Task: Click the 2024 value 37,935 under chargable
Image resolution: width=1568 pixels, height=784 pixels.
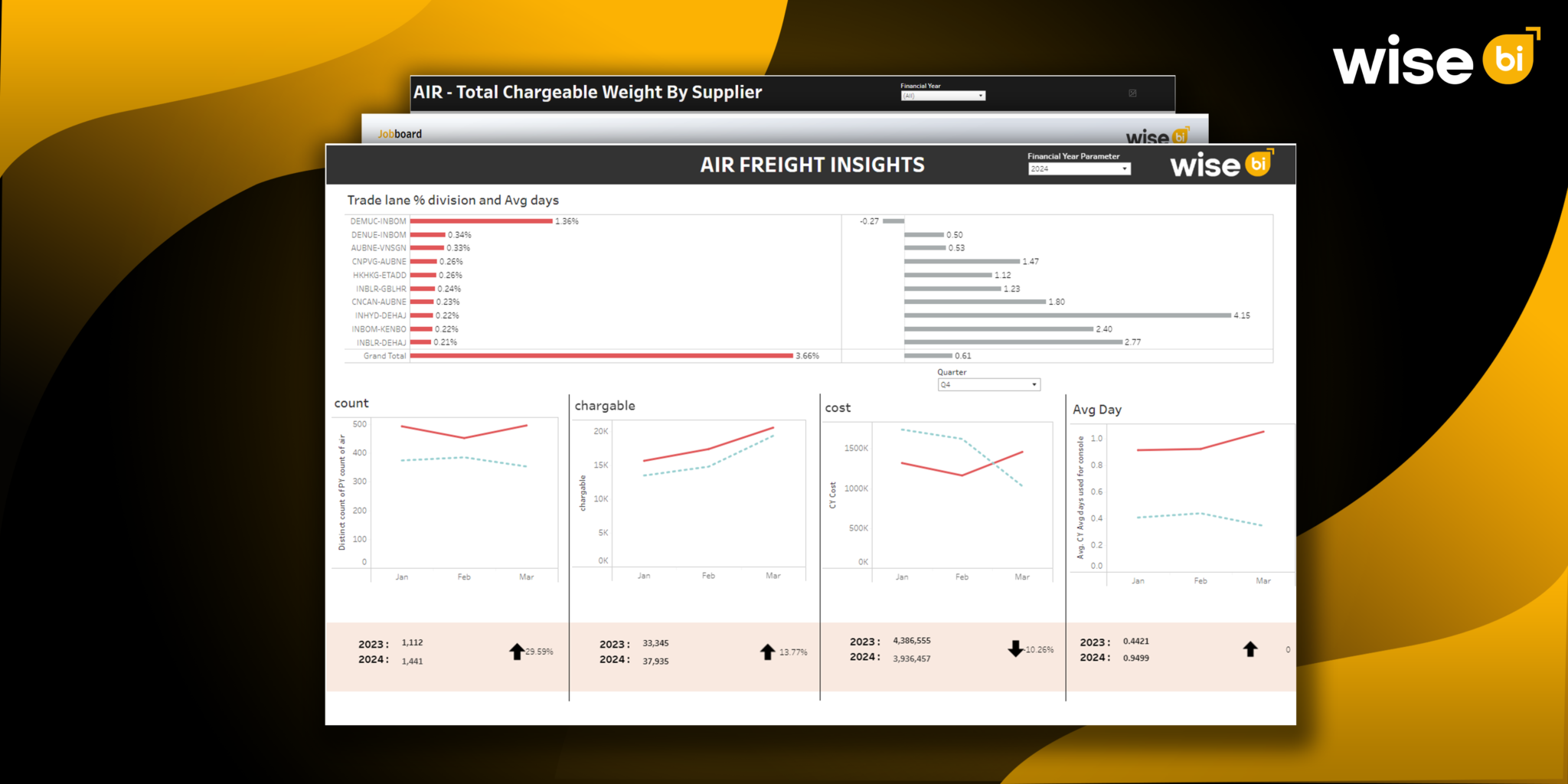Action: 657,661
